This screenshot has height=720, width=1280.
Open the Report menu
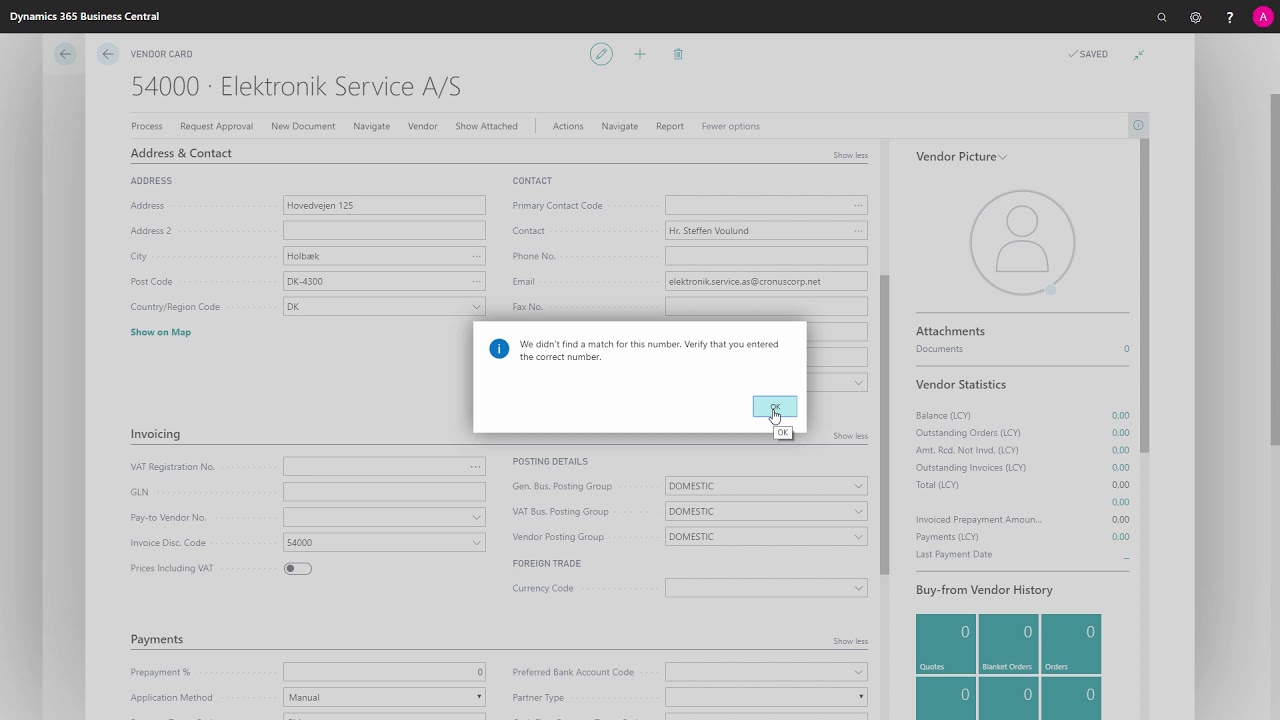[670, 126]
